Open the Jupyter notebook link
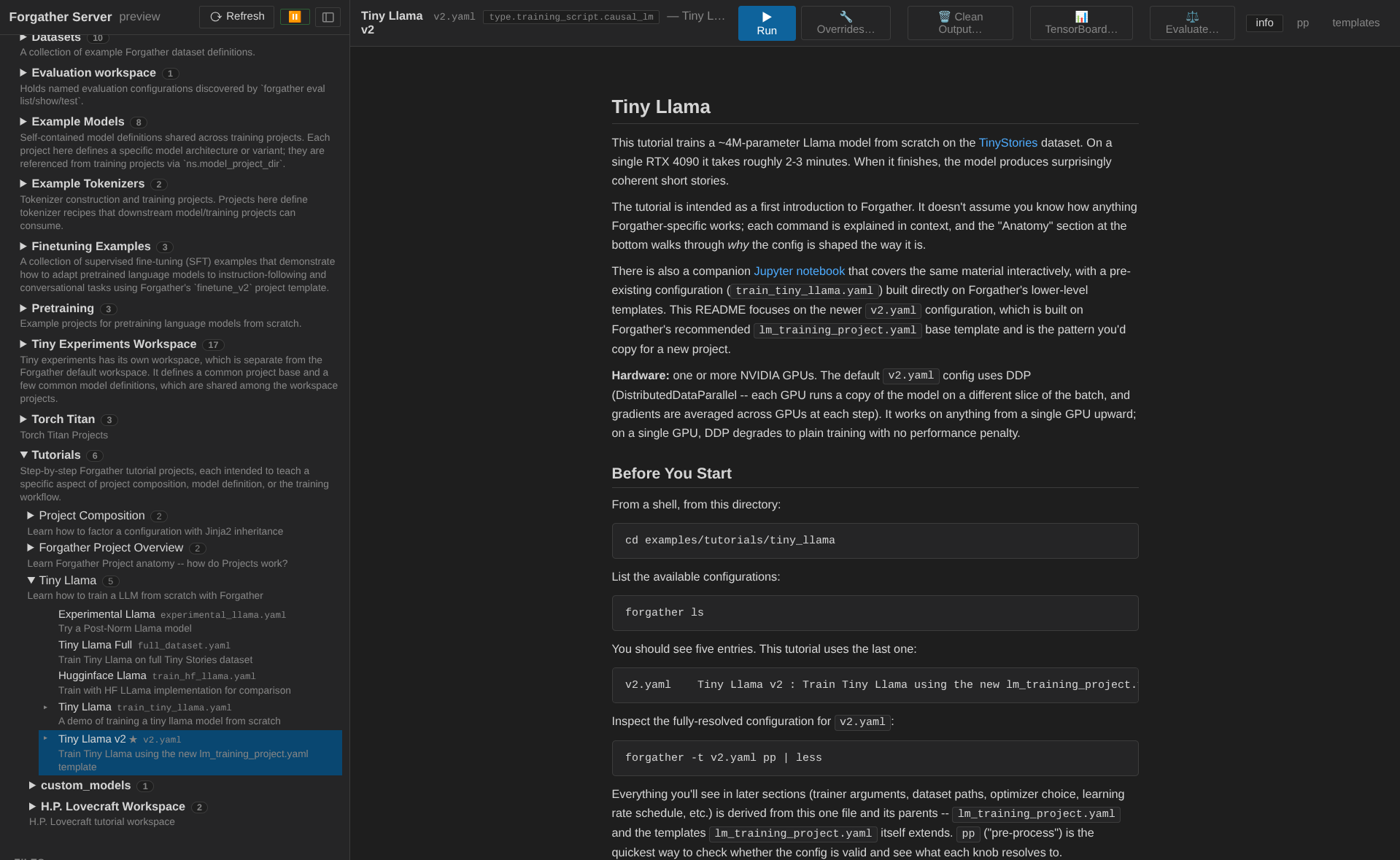 coord(799,271)
